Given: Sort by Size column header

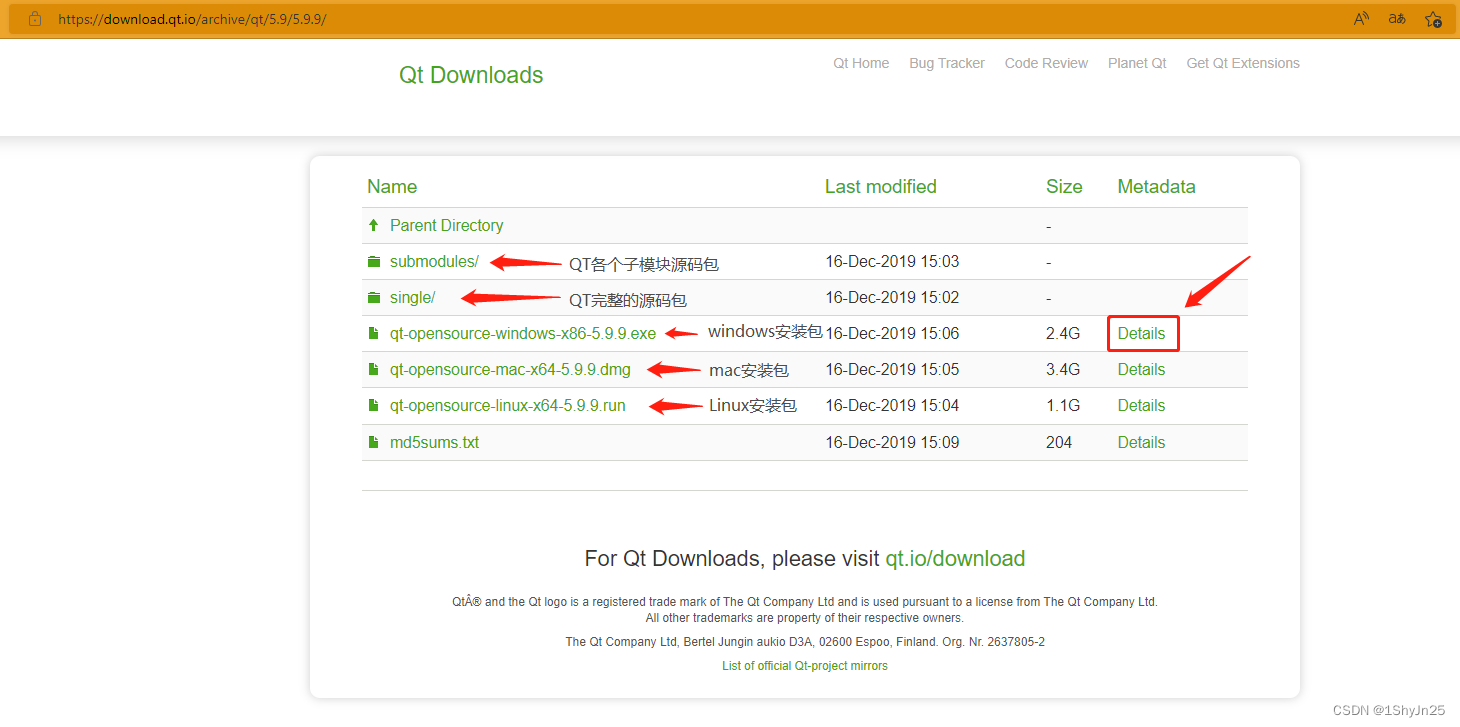Looking at the screenshot, I should pyautogui.click(x=1064, y=187).
